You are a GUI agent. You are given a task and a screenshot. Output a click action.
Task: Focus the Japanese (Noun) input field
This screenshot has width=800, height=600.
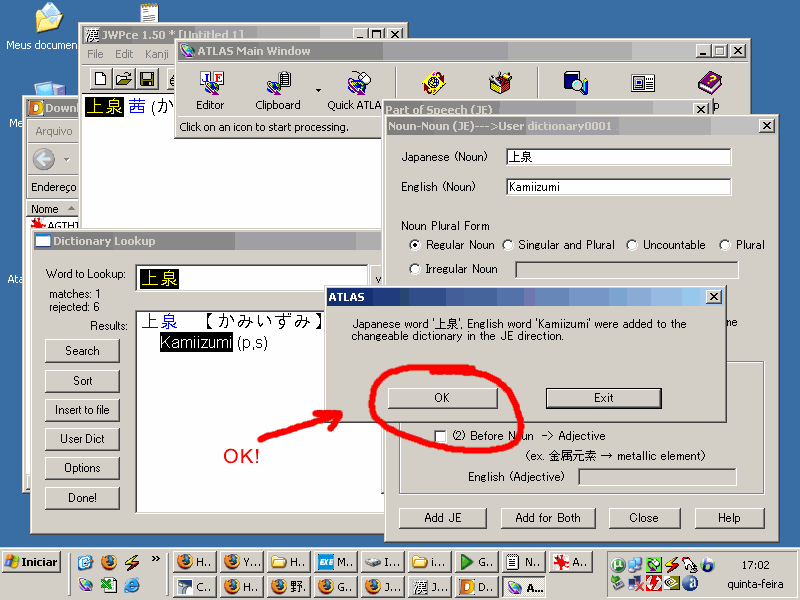[618, 157]
